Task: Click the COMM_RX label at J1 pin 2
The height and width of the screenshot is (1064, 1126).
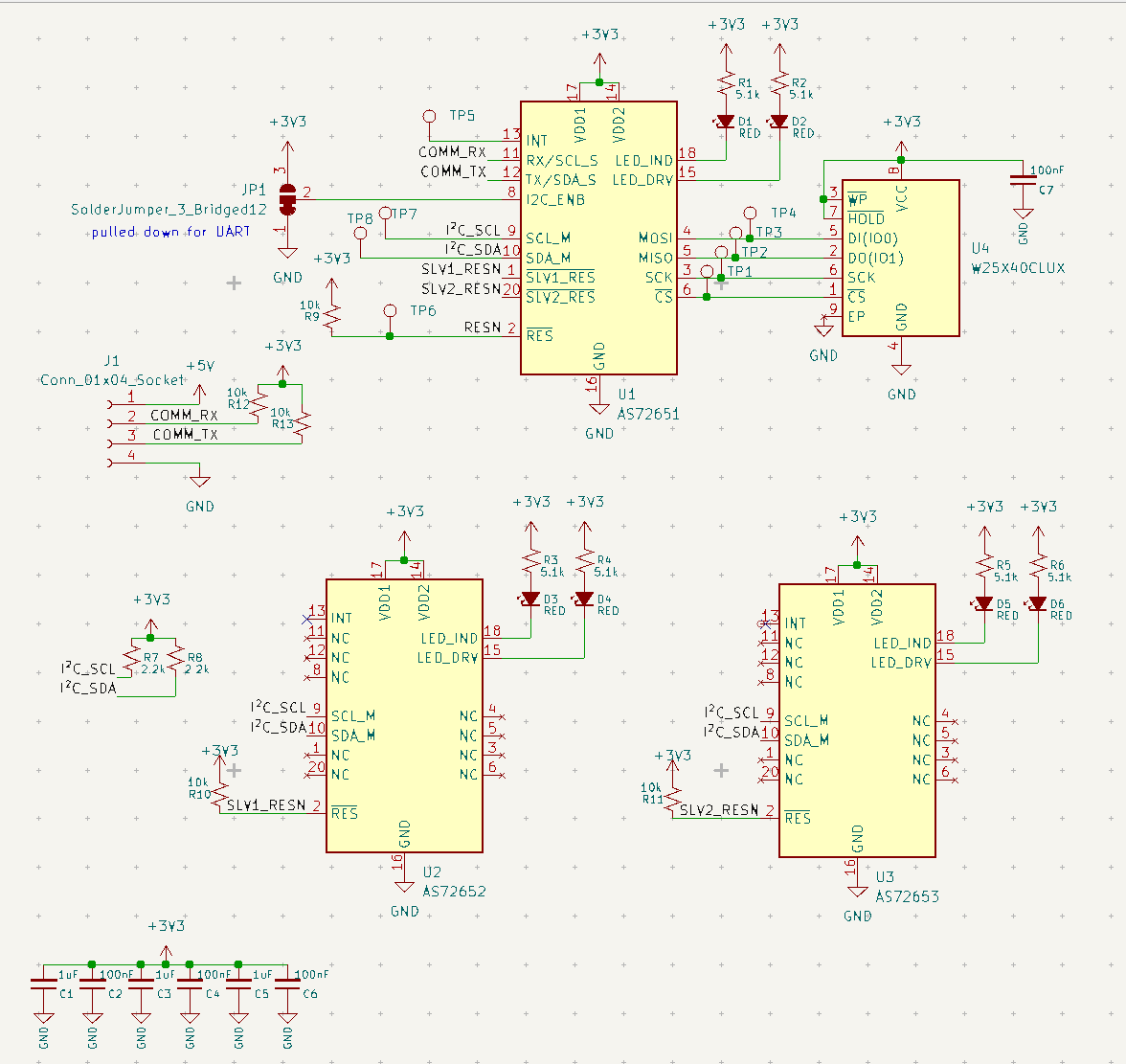Action: coord(184,416)
